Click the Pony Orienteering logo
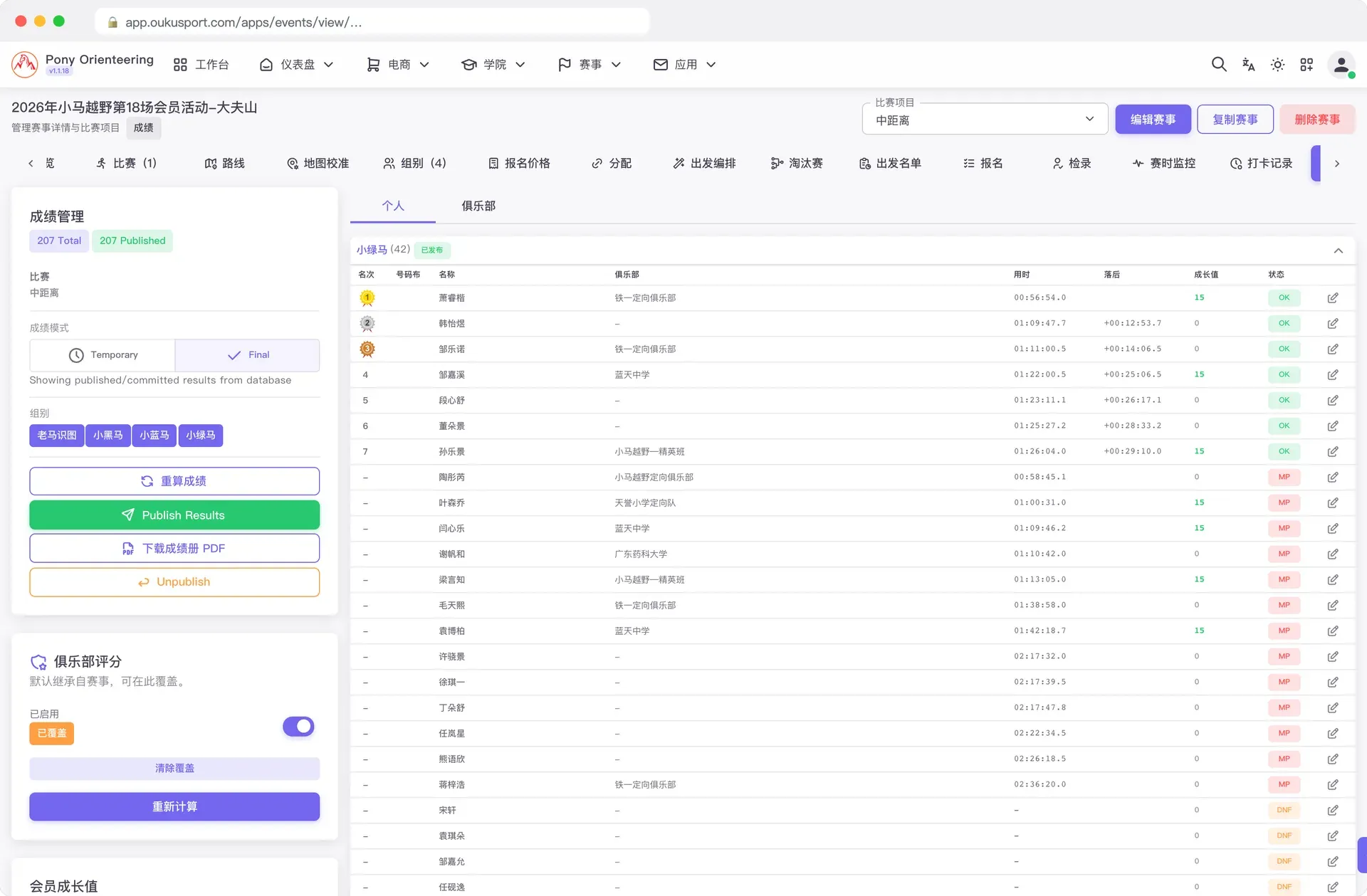This screenshot has height=896, width=1367. point(25,65)
